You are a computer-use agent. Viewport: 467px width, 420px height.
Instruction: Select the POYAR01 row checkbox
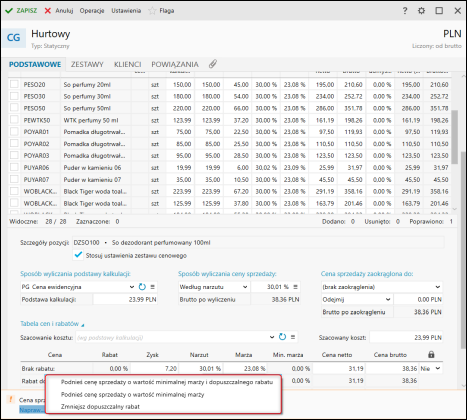tap(14, 132)
